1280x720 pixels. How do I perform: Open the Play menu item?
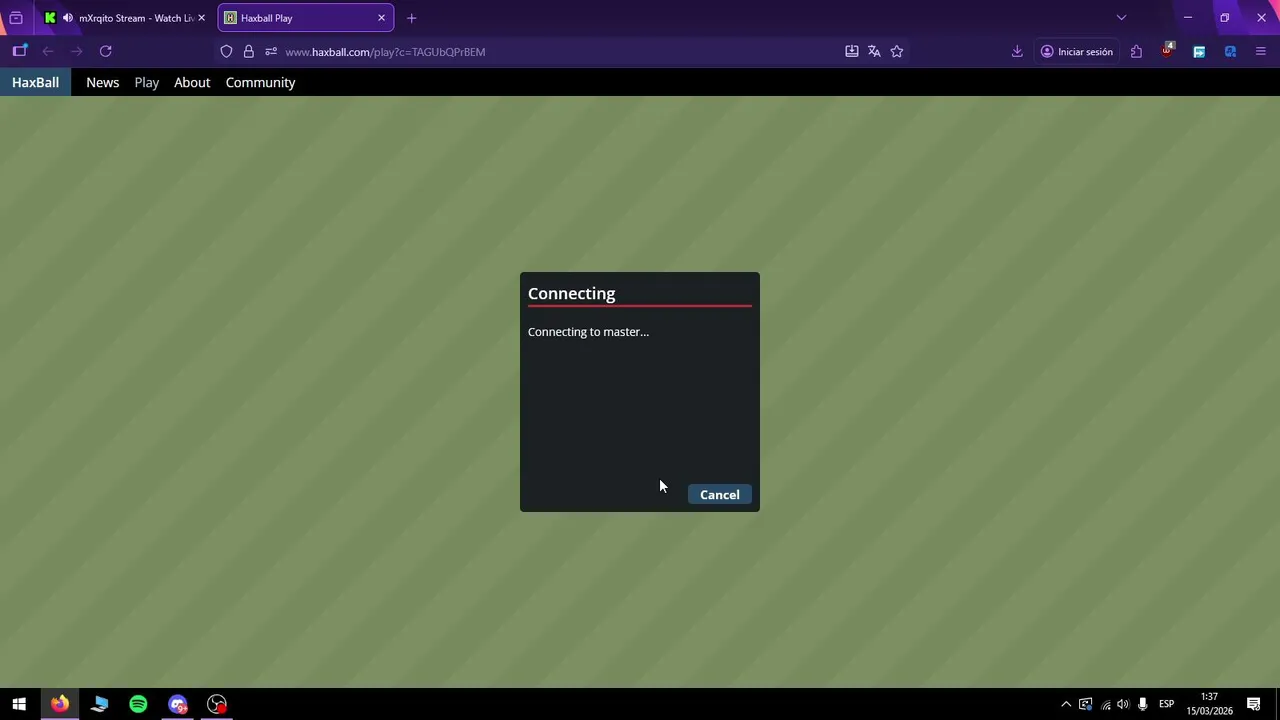[147, 82]
